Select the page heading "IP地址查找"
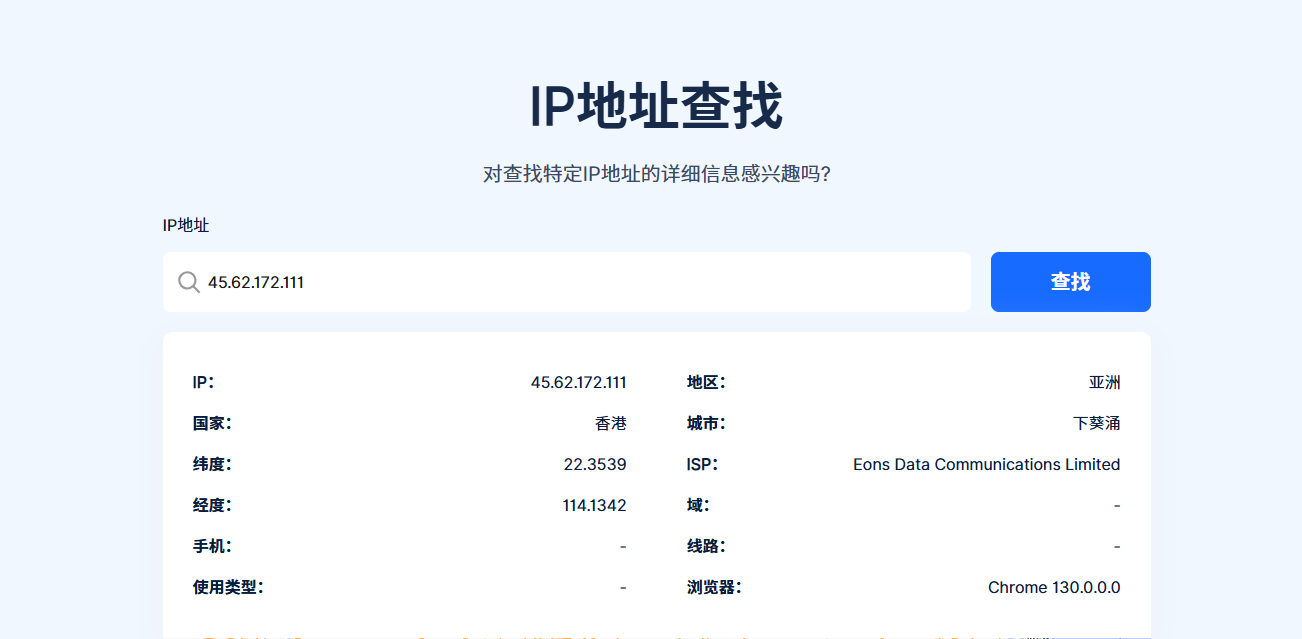 (655, 106)
